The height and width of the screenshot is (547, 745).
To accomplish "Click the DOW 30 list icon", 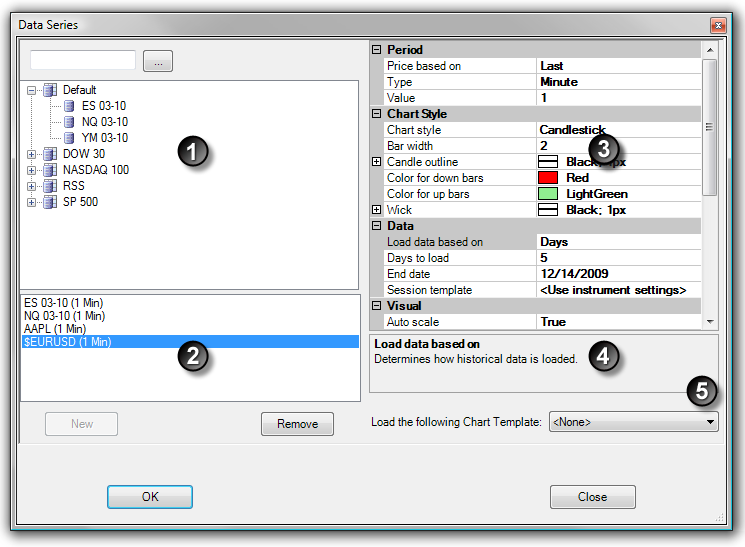I will [50, 154].
